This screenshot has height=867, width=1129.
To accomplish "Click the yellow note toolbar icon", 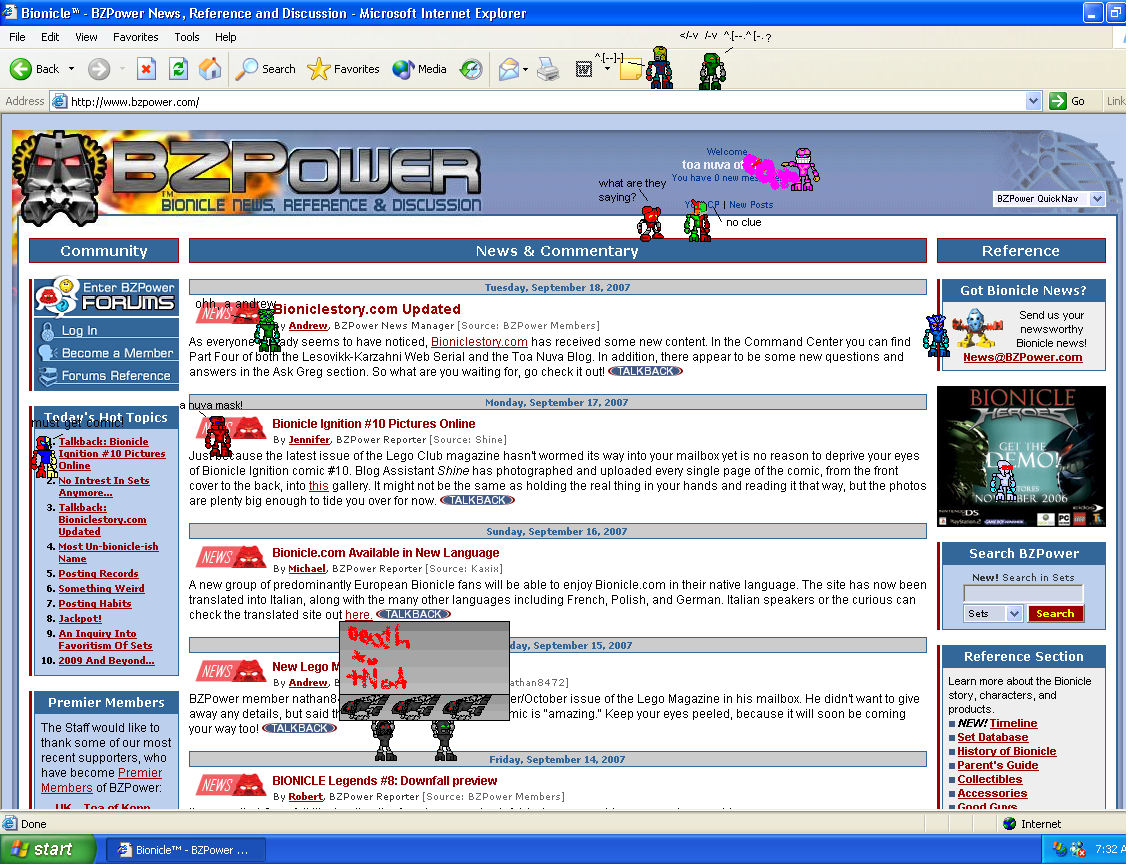I will (630, 70).
